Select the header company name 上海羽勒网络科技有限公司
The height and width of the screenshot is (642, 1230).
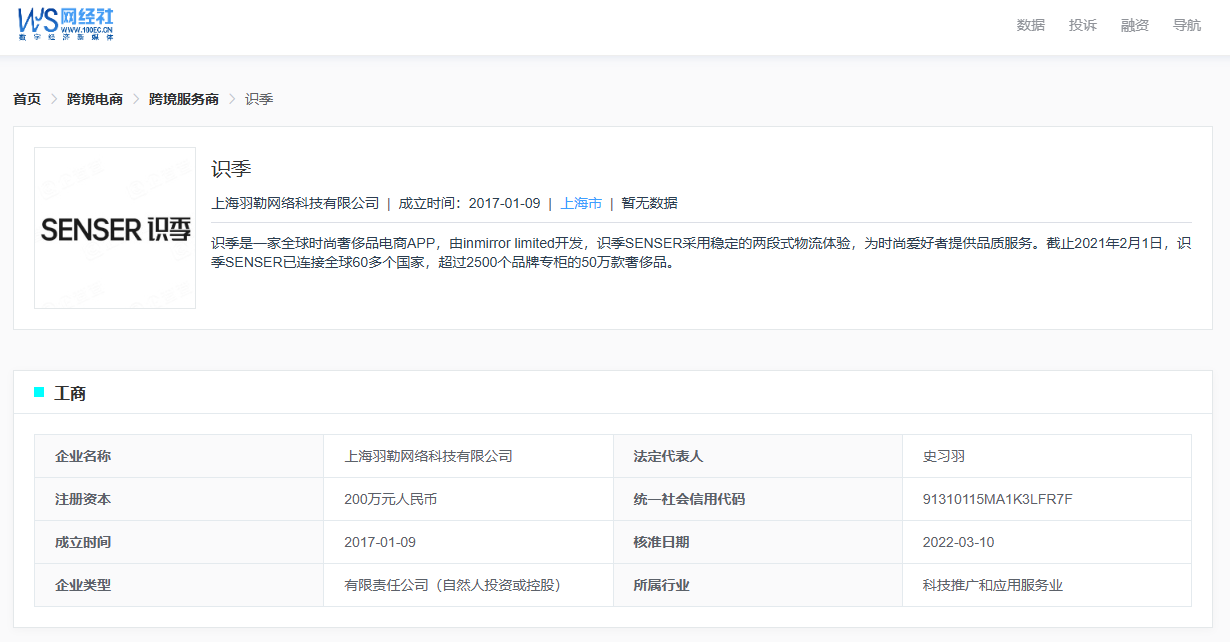tap(296, 203)
